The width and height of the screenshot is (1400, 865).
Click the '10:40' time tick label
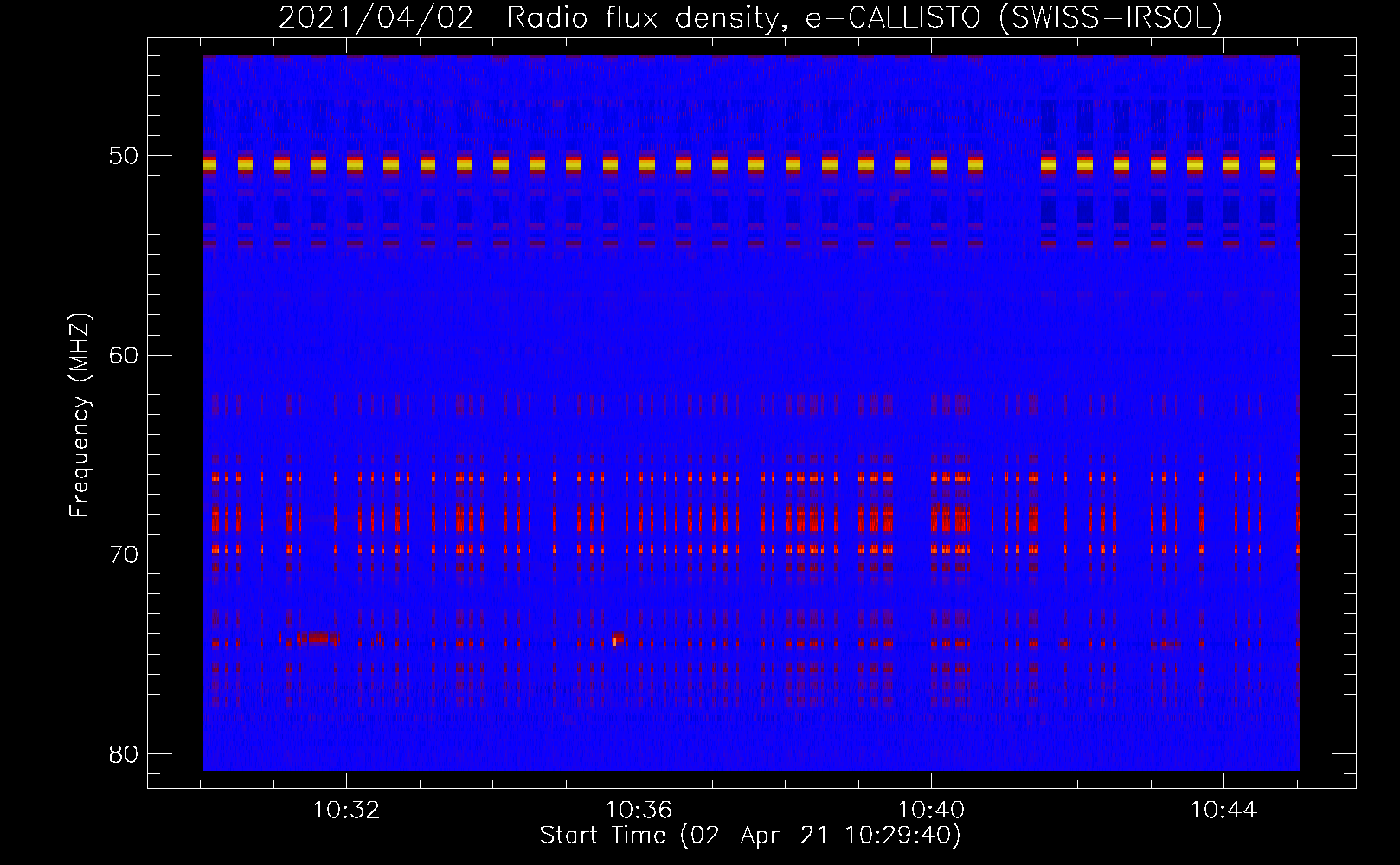coord(931,811)
